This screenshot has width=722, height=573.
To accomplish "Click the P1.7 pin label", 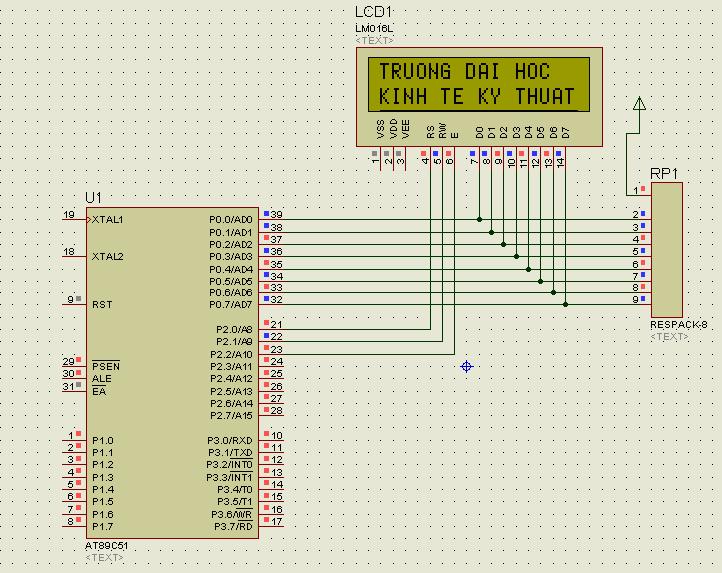I will pos(103,526).
